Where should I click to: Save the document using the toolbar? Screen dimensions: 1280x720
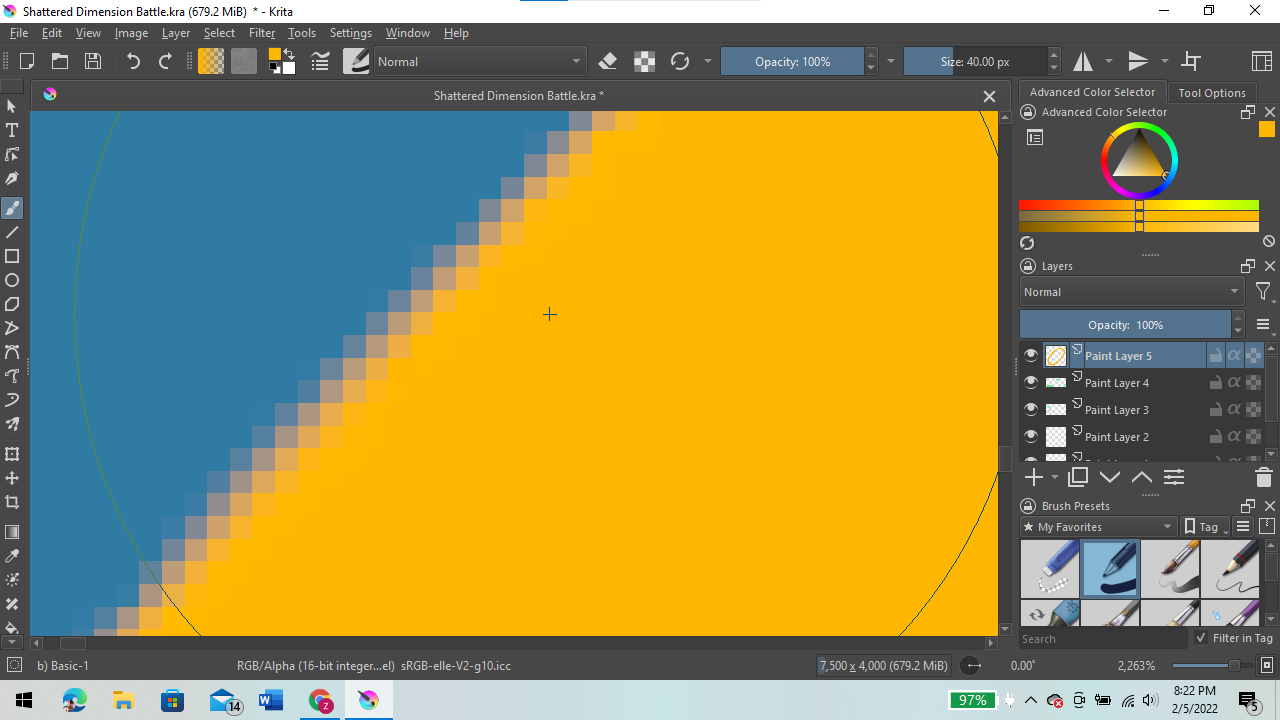coord(93,61)
